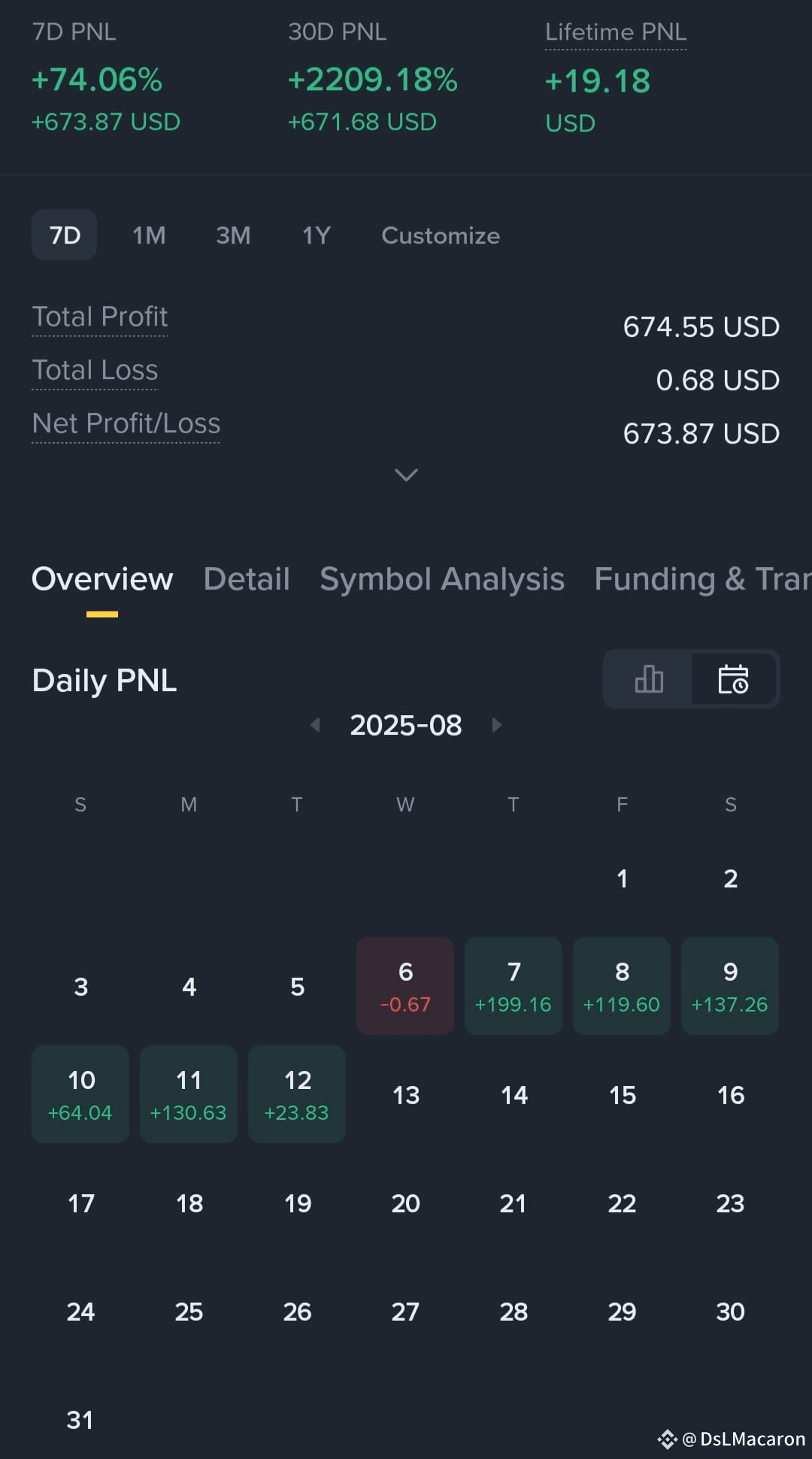Switch Daily PNL to calendar view
Viewport: 812px width, 1459px height.
733,679
